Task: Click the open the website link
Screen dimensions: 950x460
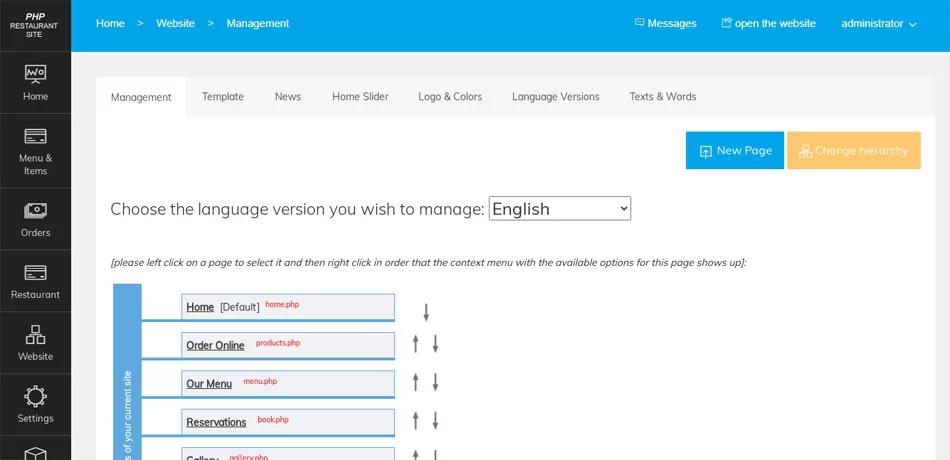Action: click(768, 24)
